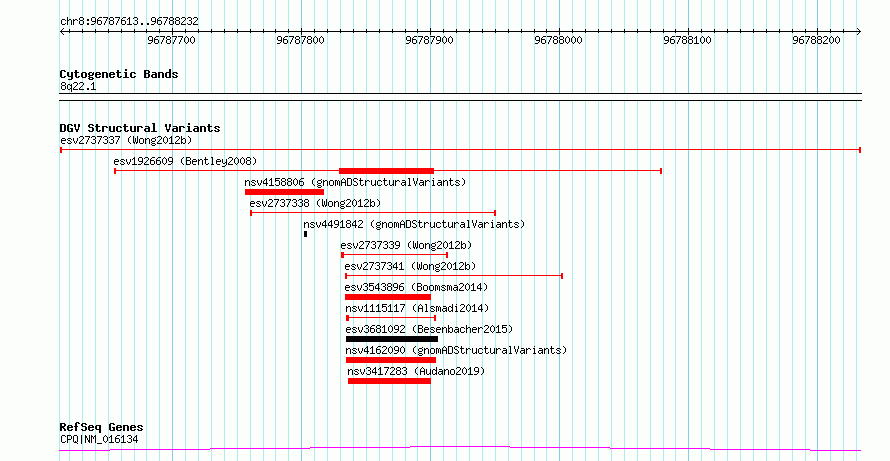Screen dimensions: 890x461
Task: Click the 8q22.1 band label
Action: tap(78, 86)
